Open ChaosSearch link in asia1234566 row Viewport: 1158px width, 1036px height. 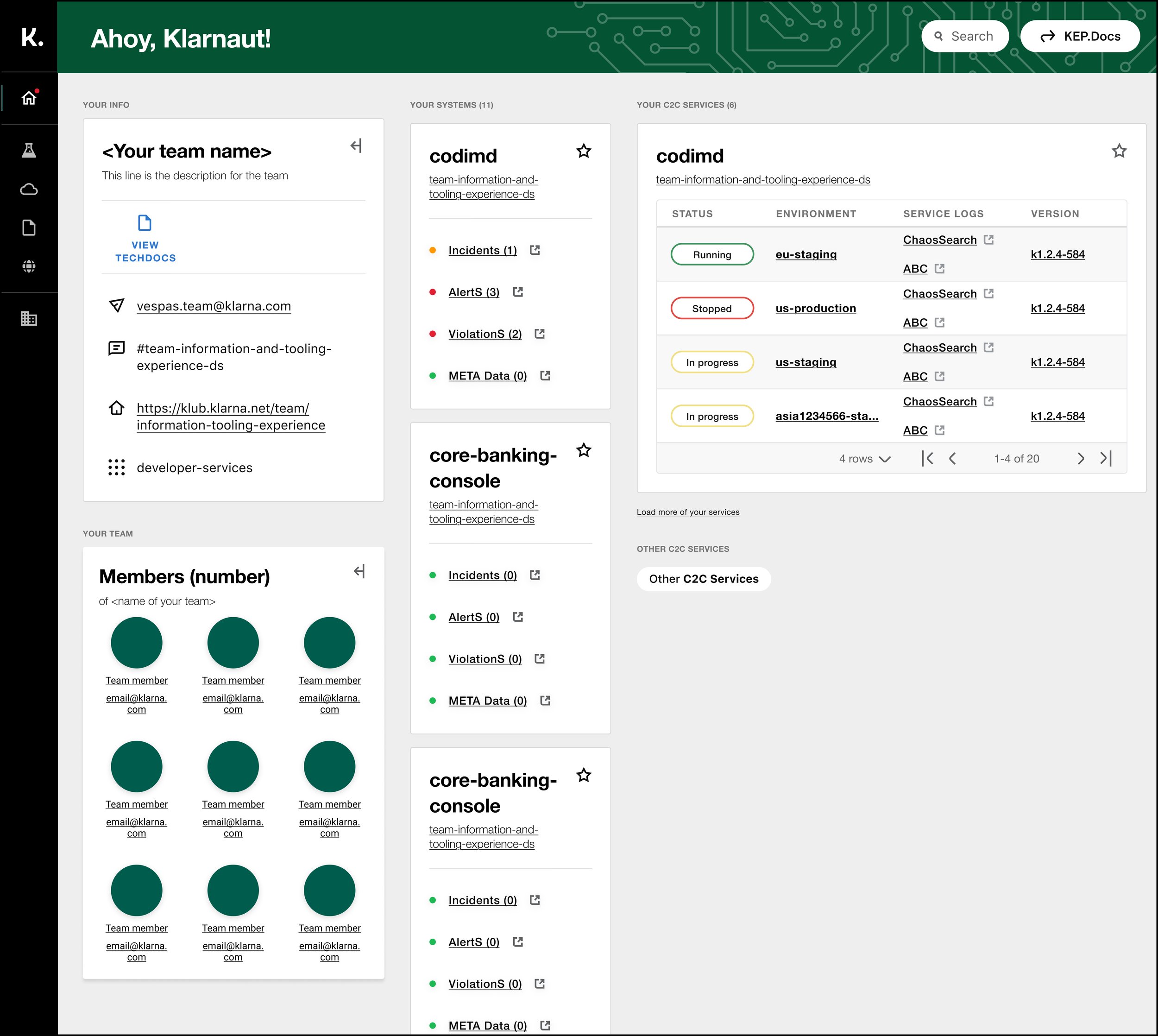click(x=939, y=401)
